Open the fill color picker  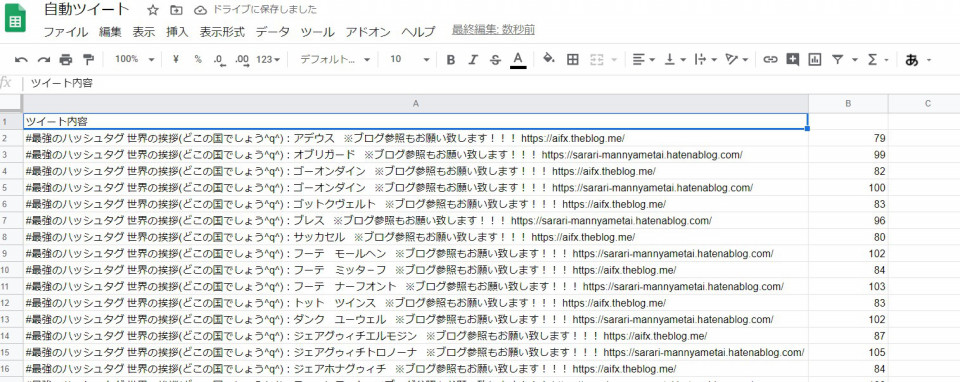[x=549, y=59]
